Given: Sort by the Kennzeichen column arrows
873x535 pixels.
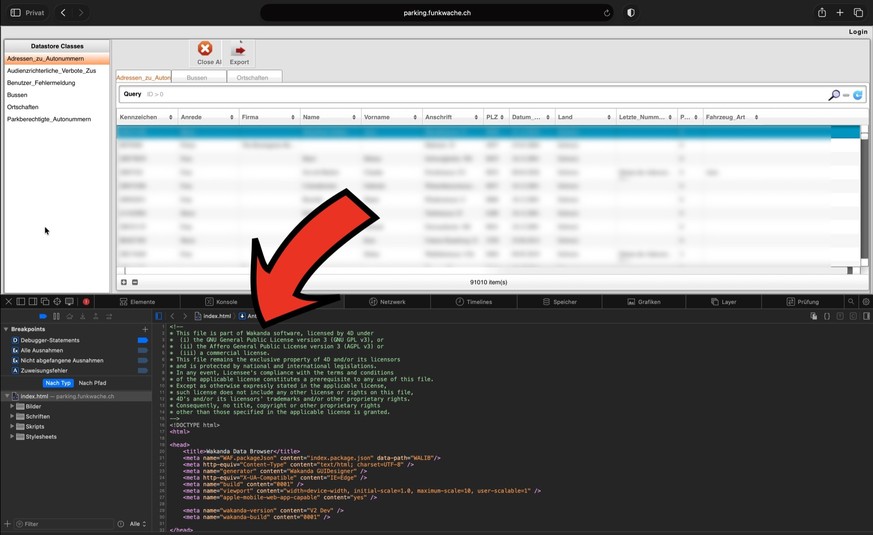Looking at the screenshot, I should tap(170, 117).
